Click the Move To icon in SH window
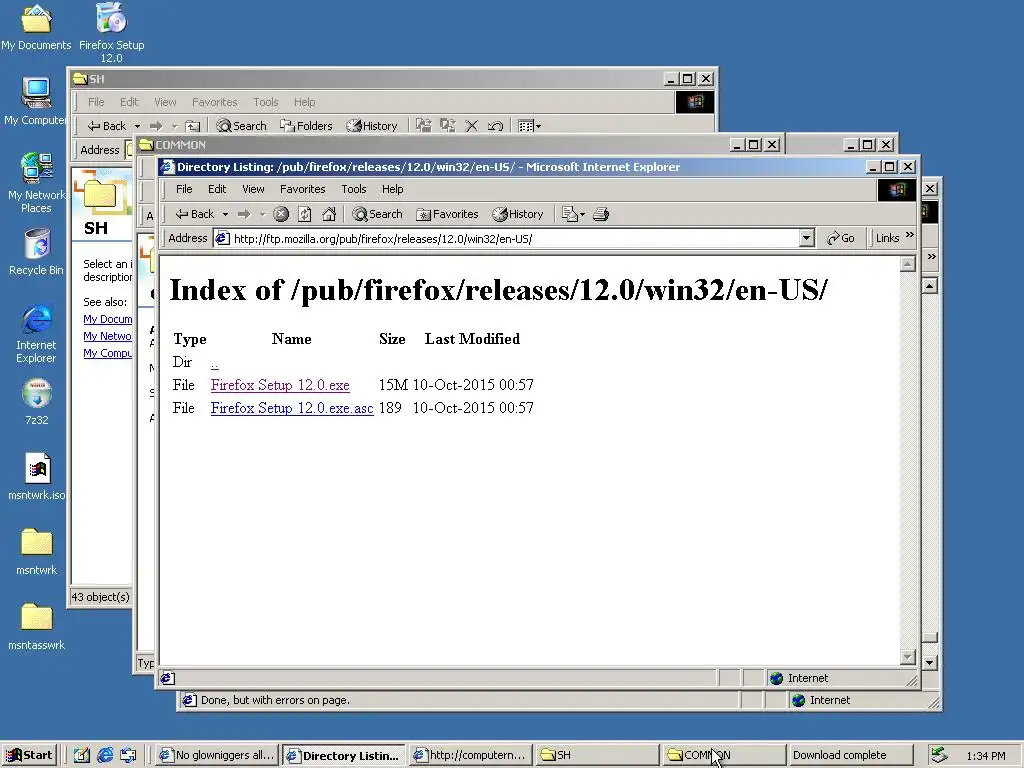1024x768 pixels. point(424,125)
